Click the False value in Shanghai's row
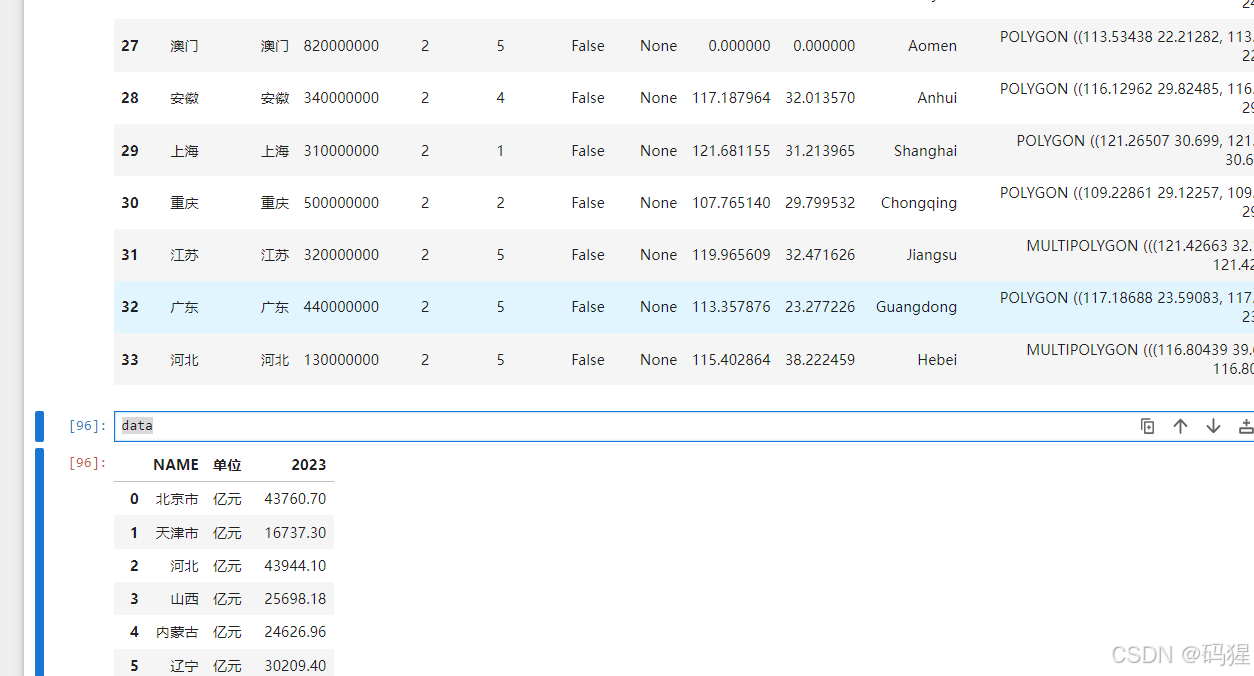1254x676 pixels. (588, 151)
